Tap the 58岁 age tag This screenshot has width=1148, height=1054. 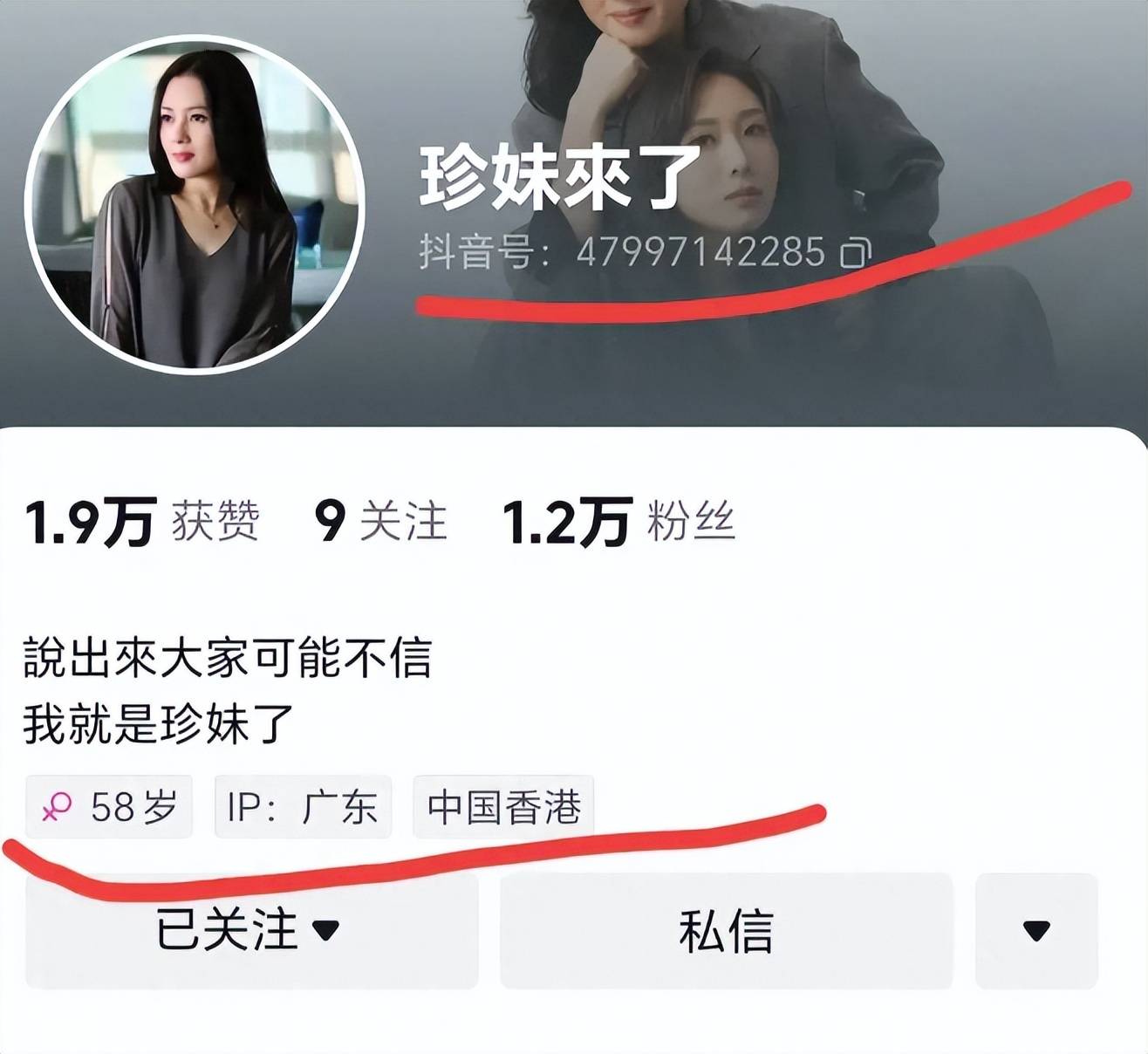(109, 807)
